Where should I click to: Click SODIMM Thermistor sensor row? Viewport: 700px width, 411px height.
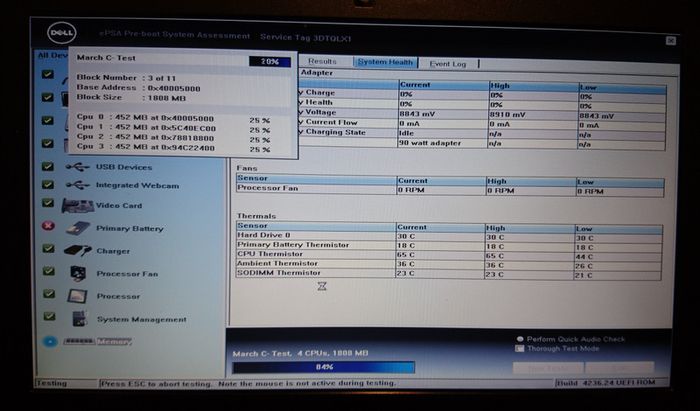click(x=449, y=274)
